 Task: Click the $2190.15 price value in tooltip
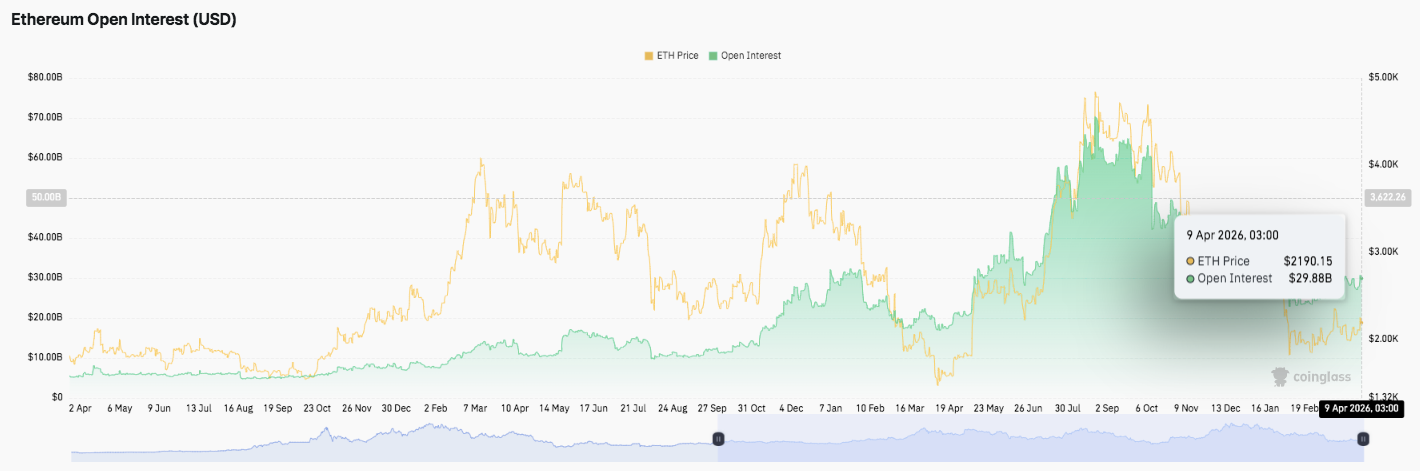(x=1307, y=261)
